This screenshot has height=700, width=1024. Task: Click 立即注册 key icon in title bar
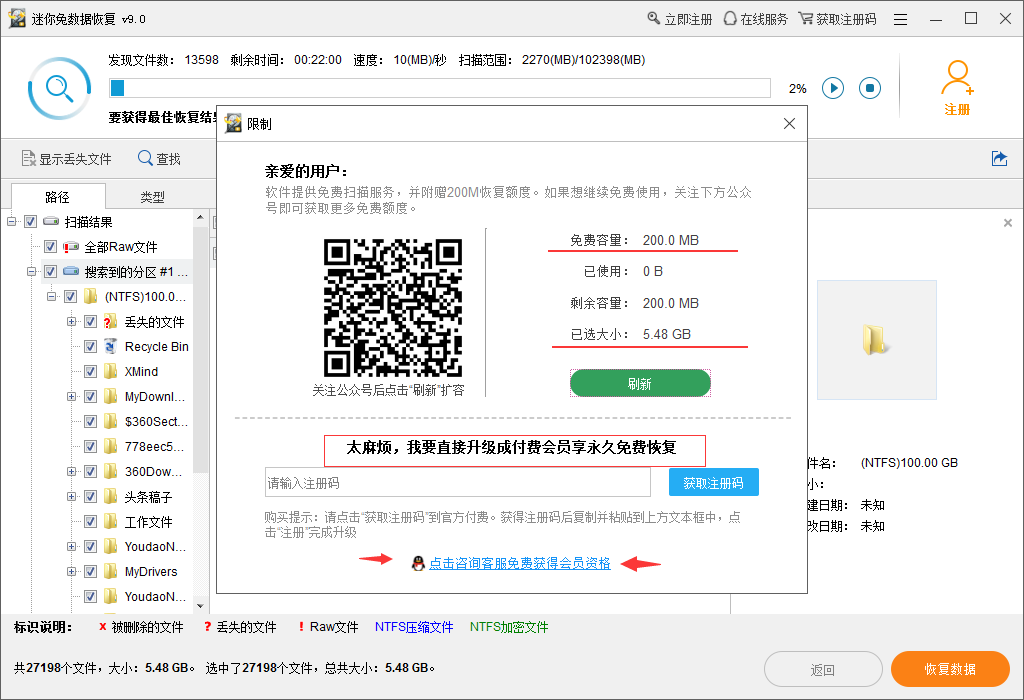[654, 18]
